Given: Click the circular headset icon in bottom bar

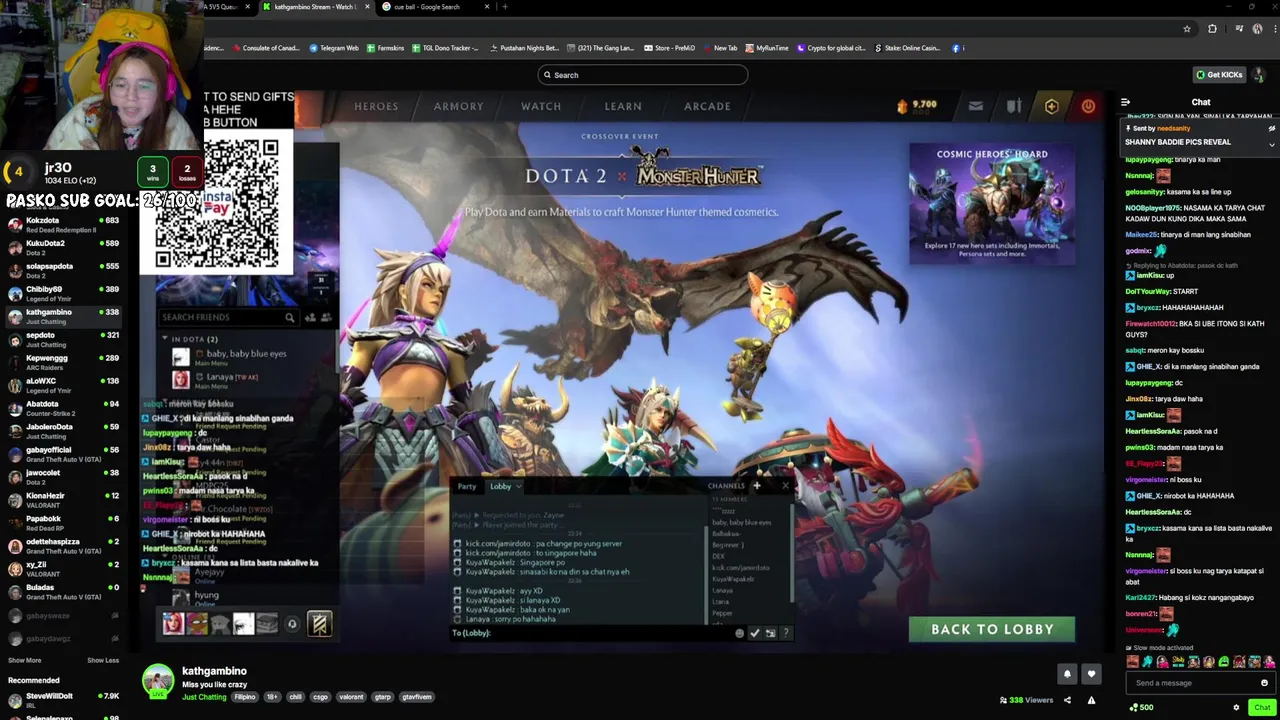Looking at the screenshot, I should click(x=292, y=624).
